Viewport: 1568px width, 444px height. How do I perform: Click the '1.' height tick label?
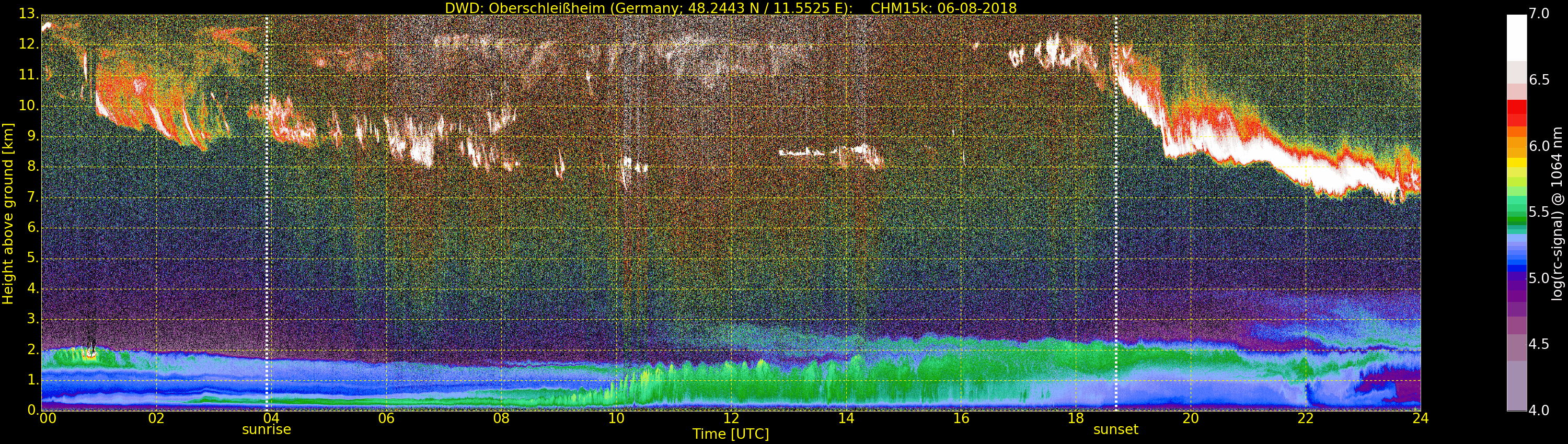point(33,380)
